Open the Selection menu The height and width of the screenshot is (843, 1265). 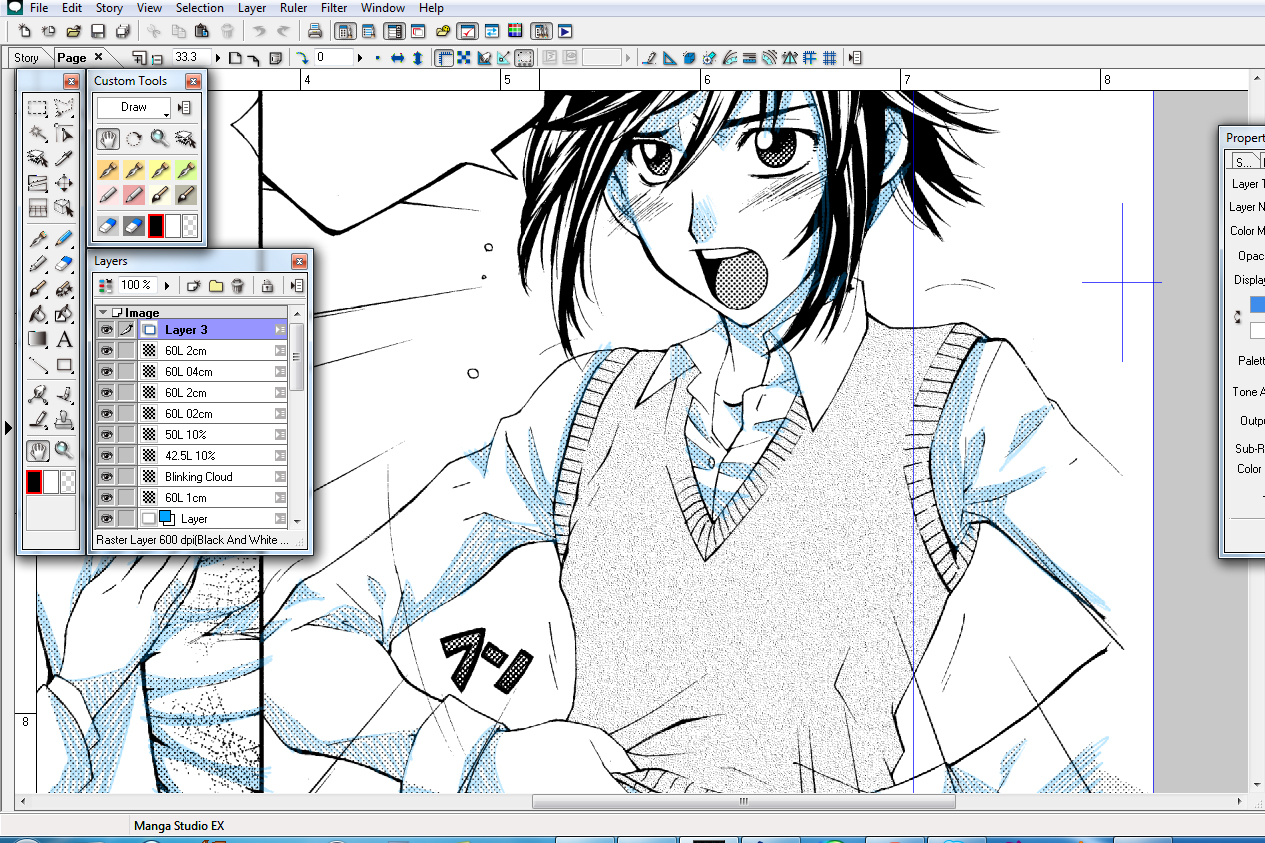200,8
